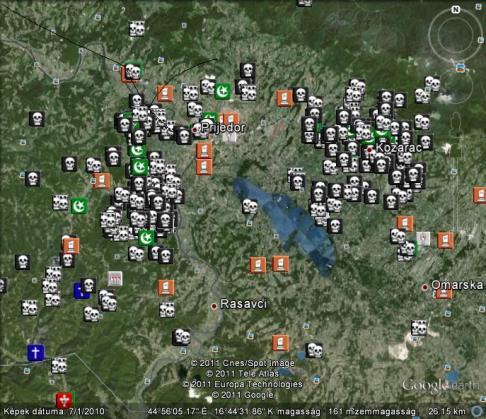Click the 44°56'05.17" latitude readout

click(177, 412)
